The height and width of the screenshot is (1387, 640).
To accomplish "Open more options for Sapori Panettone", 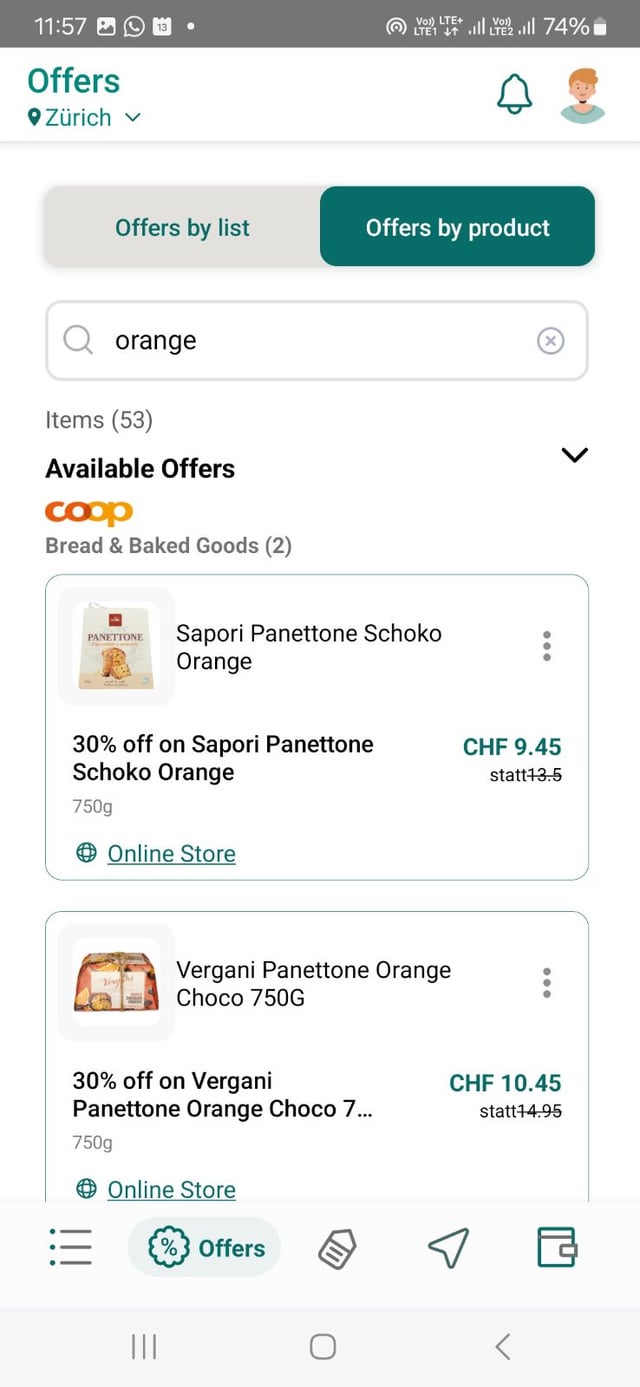I will point(546,646).
